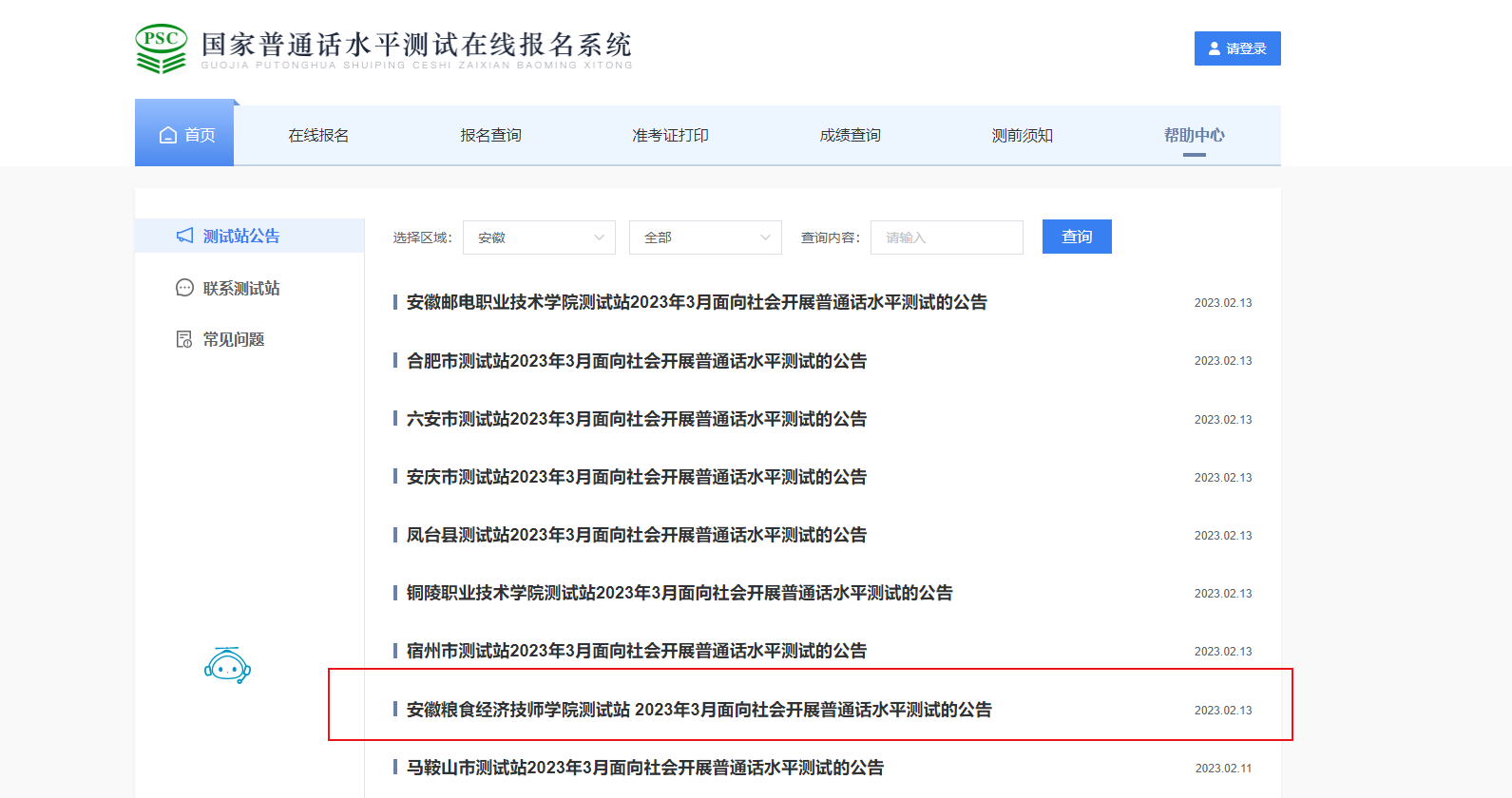Open the 安徽粮食经济技师学院 announcement

tap(699, 710)
